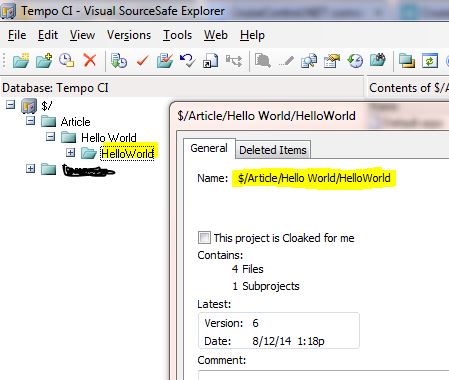Viewport: 449px width, 380px height.
Task: Click the 'Contains:' label
Action: coord(220,255)
